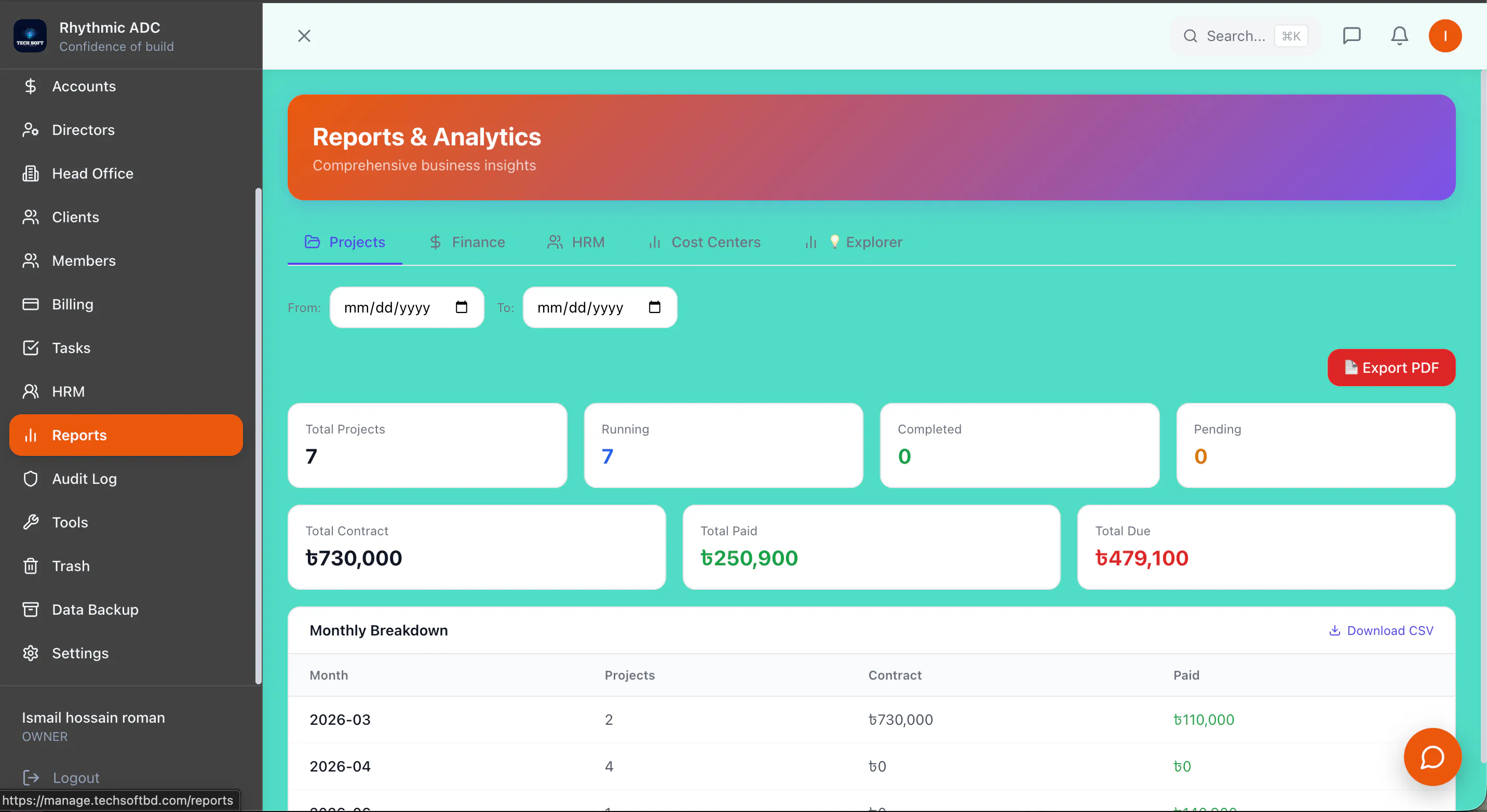Click the Members people icon

31,261
